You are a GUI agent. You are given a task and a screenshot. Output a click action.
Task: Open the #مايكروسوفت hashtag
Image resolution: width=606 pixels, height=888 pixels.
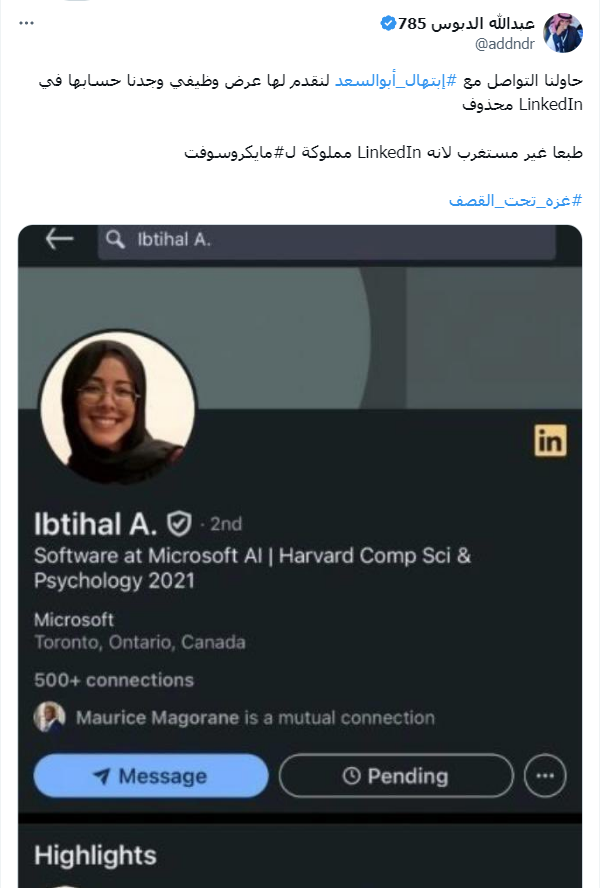[x=233, y=153]
